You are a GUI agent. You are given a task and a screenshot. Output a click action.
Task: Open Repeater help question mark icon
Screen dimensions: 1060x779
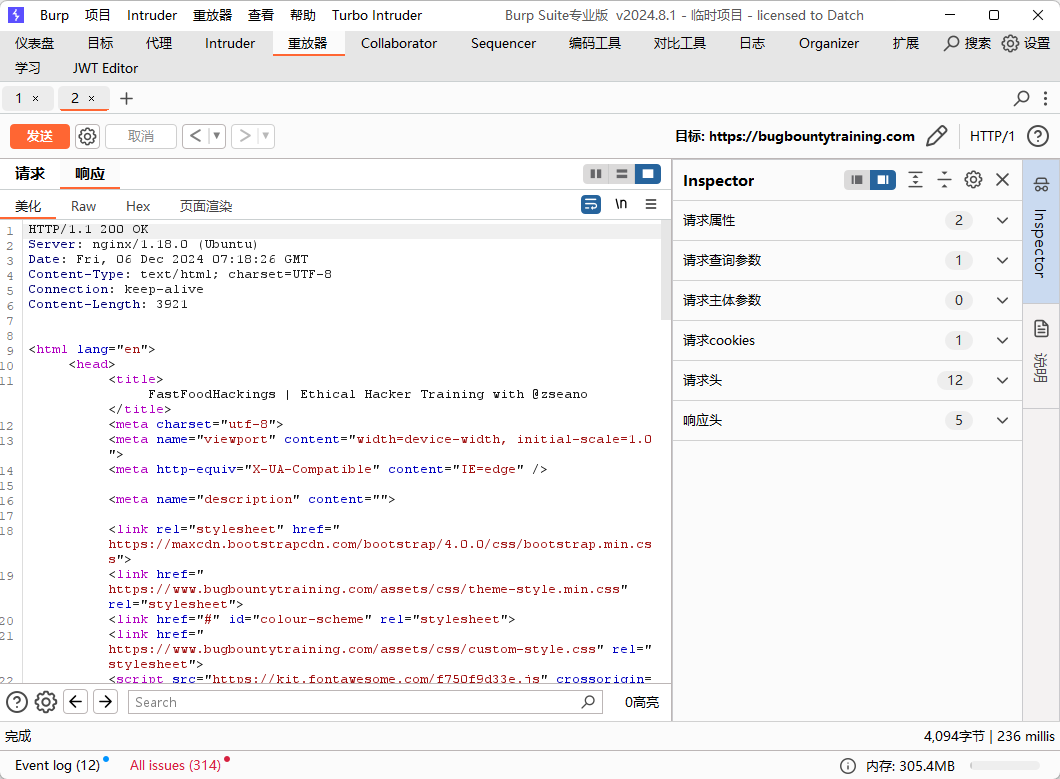point(1038,137)
